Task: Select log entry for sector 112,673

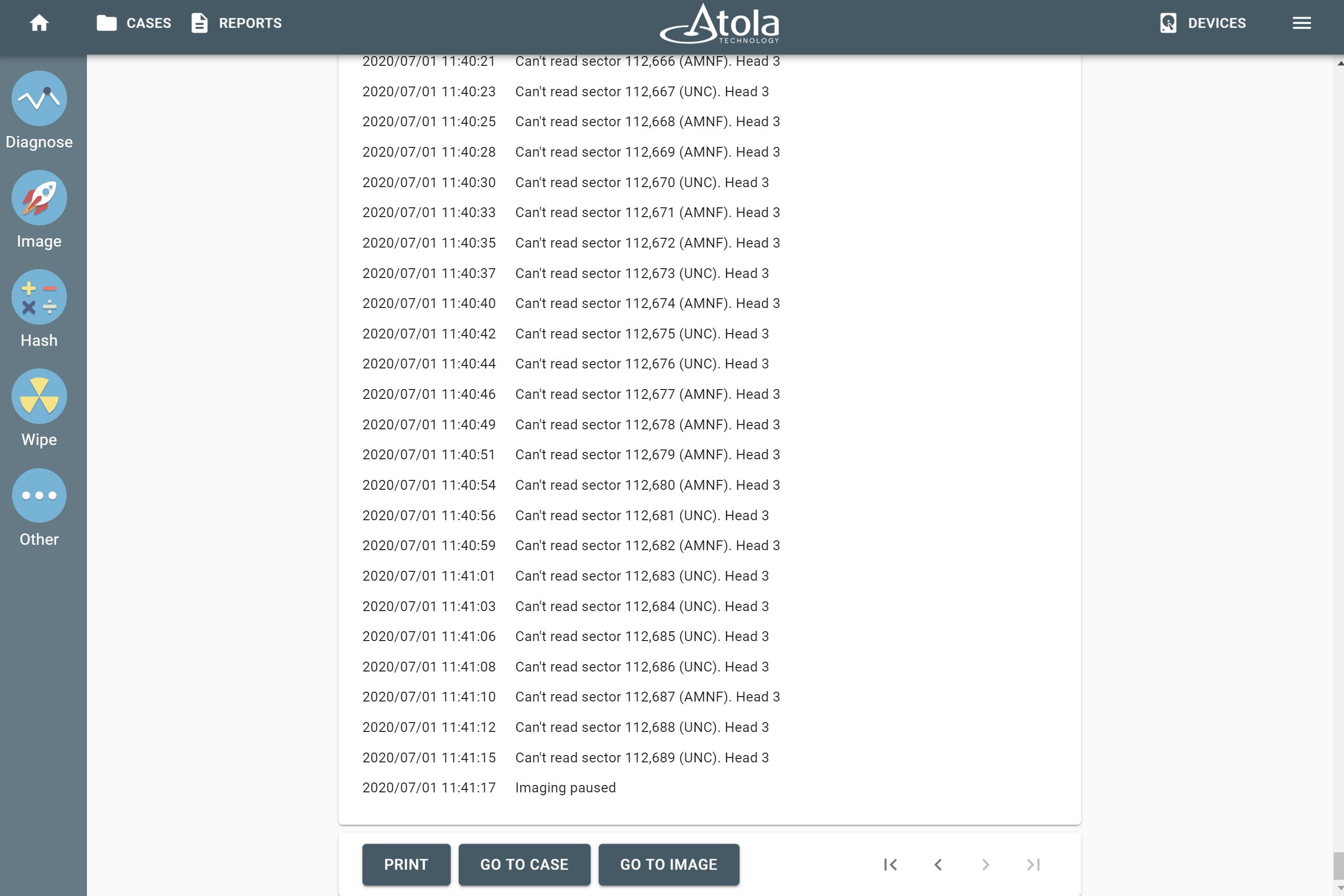Action: coord(566,273)
